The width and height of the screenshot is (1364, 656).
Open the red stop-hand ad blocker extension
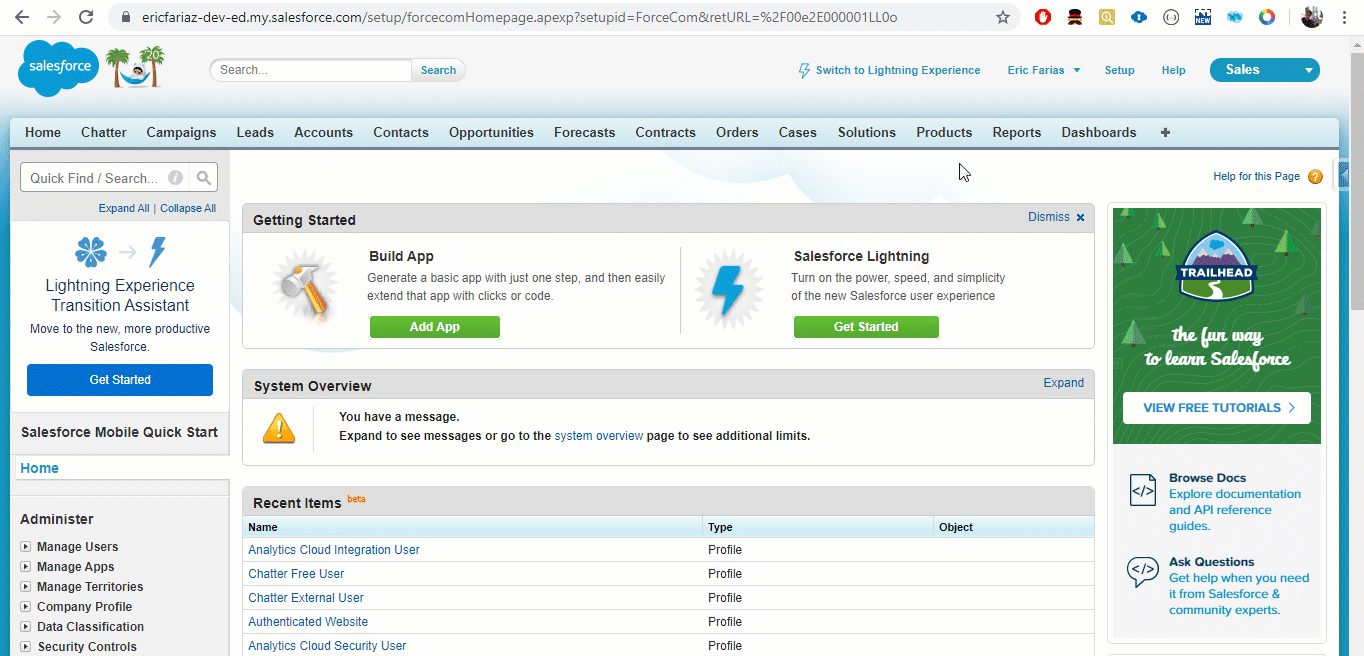[1043, 17]
